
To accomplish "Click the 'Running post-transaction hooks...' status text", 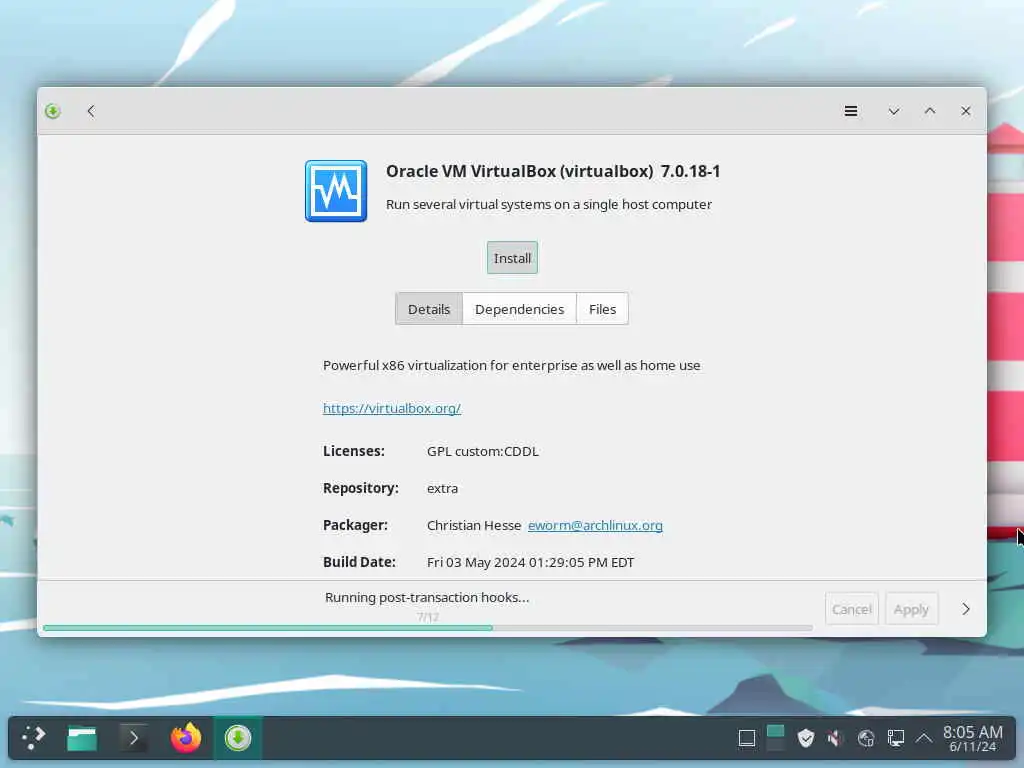I will (427, 598).
